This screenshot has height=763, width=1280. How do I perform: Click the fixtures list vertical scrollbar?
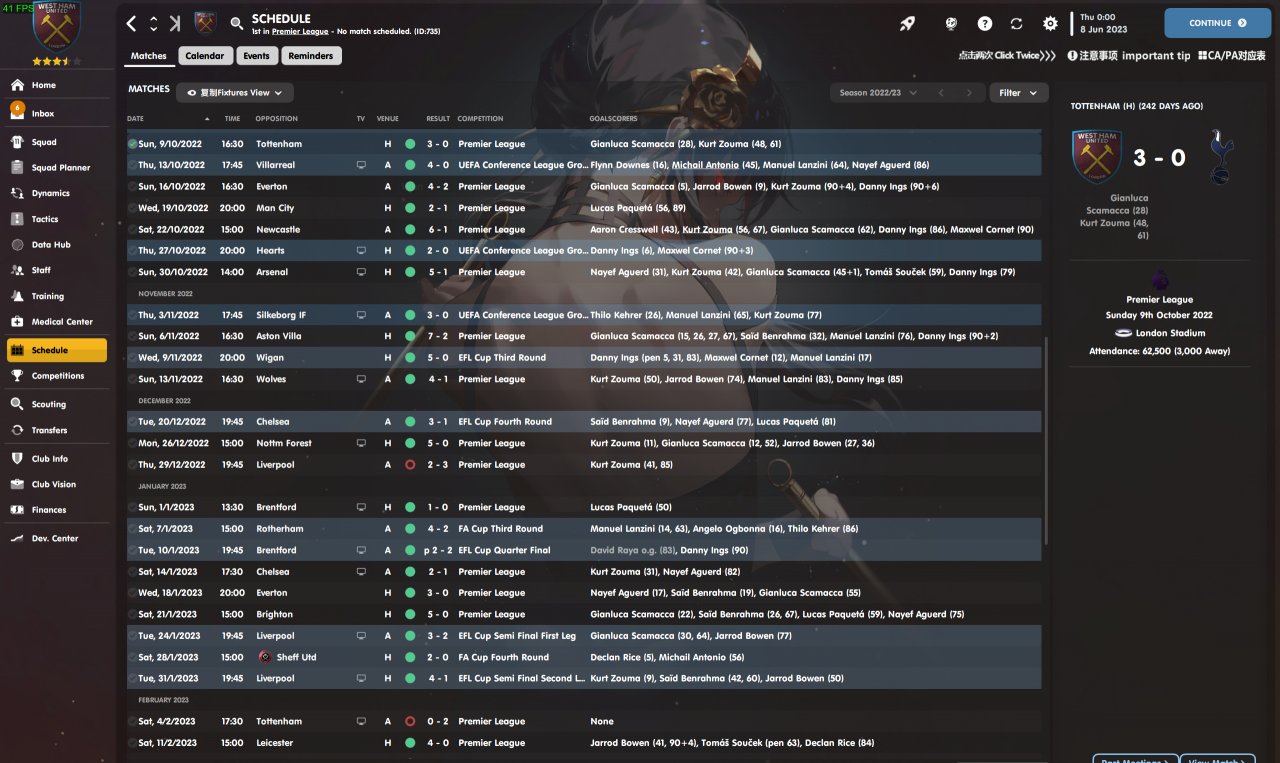pos(1047,440)
